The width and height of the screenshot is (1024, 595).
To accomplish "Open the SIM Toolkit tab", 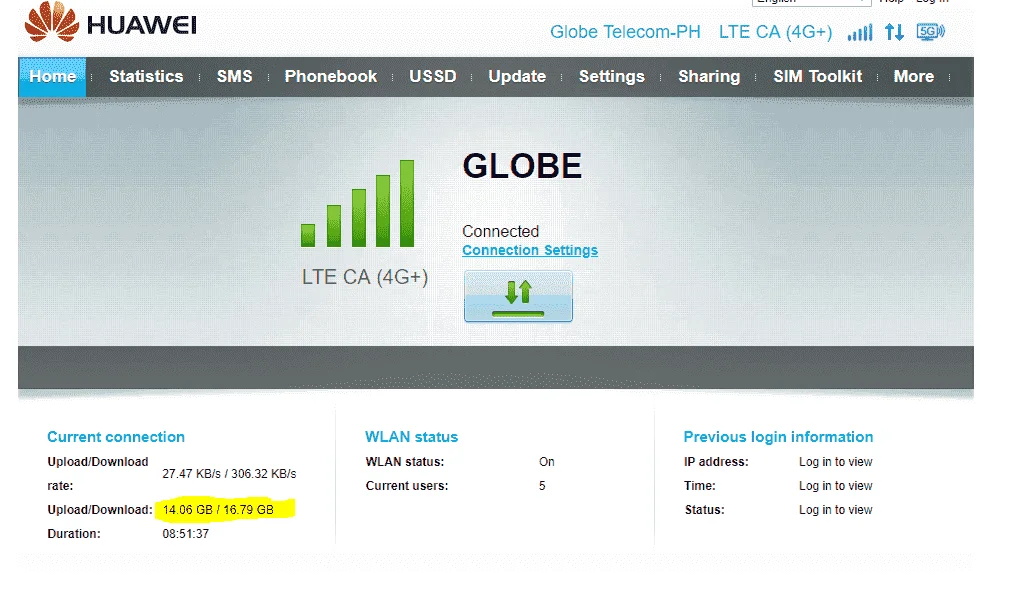I will [818, 76].
